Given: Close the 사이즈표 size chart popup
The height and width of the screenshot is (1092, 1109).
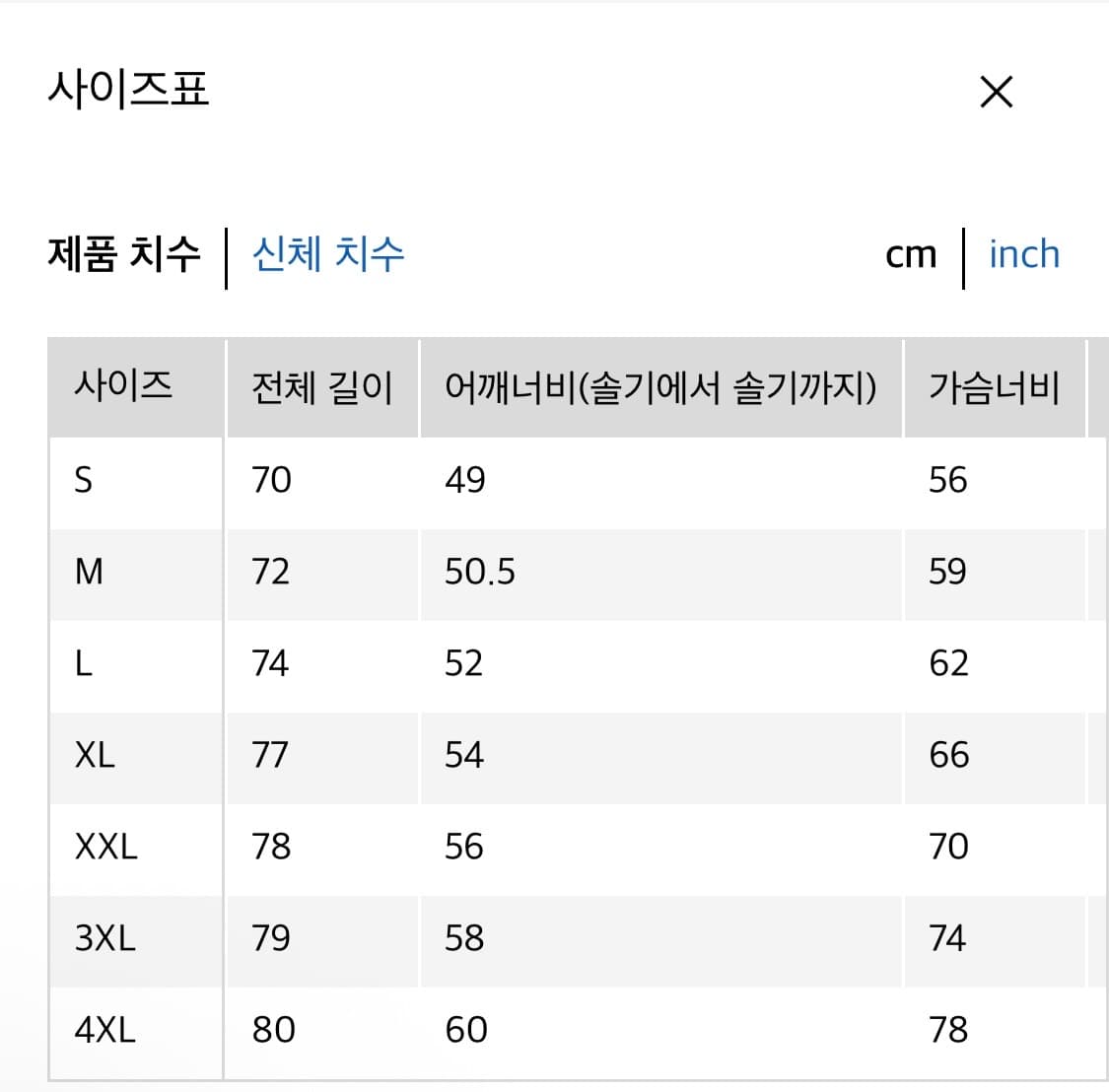Looking at the screenshot, I should tap(996, 91).
